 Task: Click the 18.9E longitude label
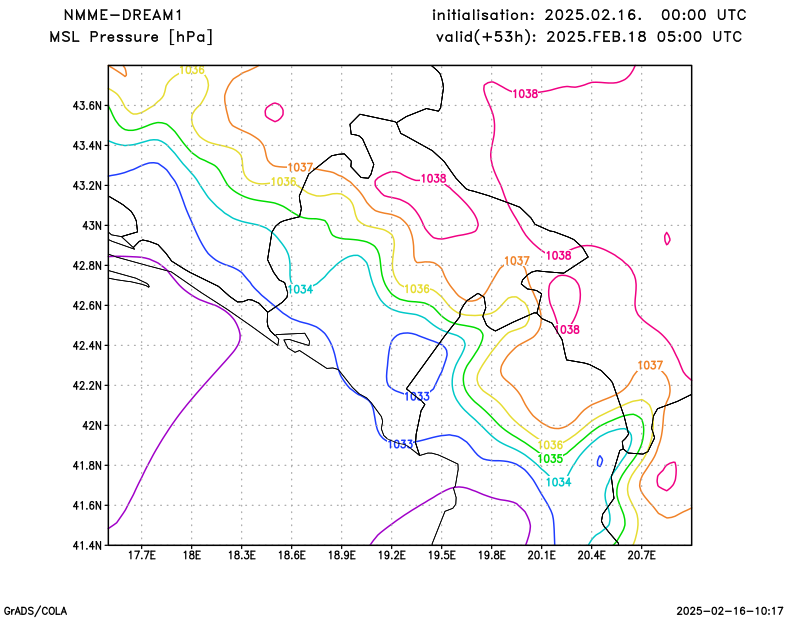[x=341, y=555]
